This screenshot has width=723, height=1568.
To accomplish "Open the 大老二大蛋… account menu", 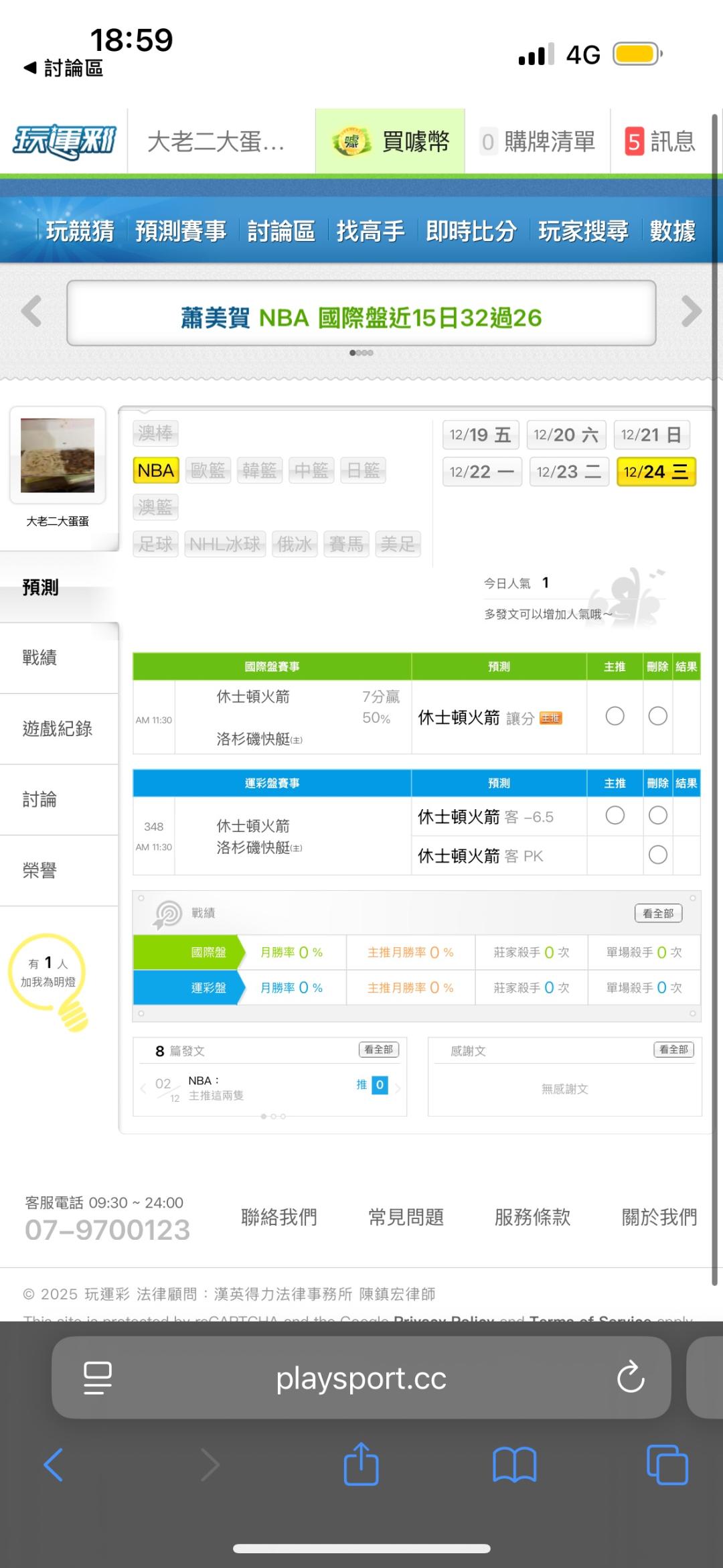I will click(x=216, y=141).
